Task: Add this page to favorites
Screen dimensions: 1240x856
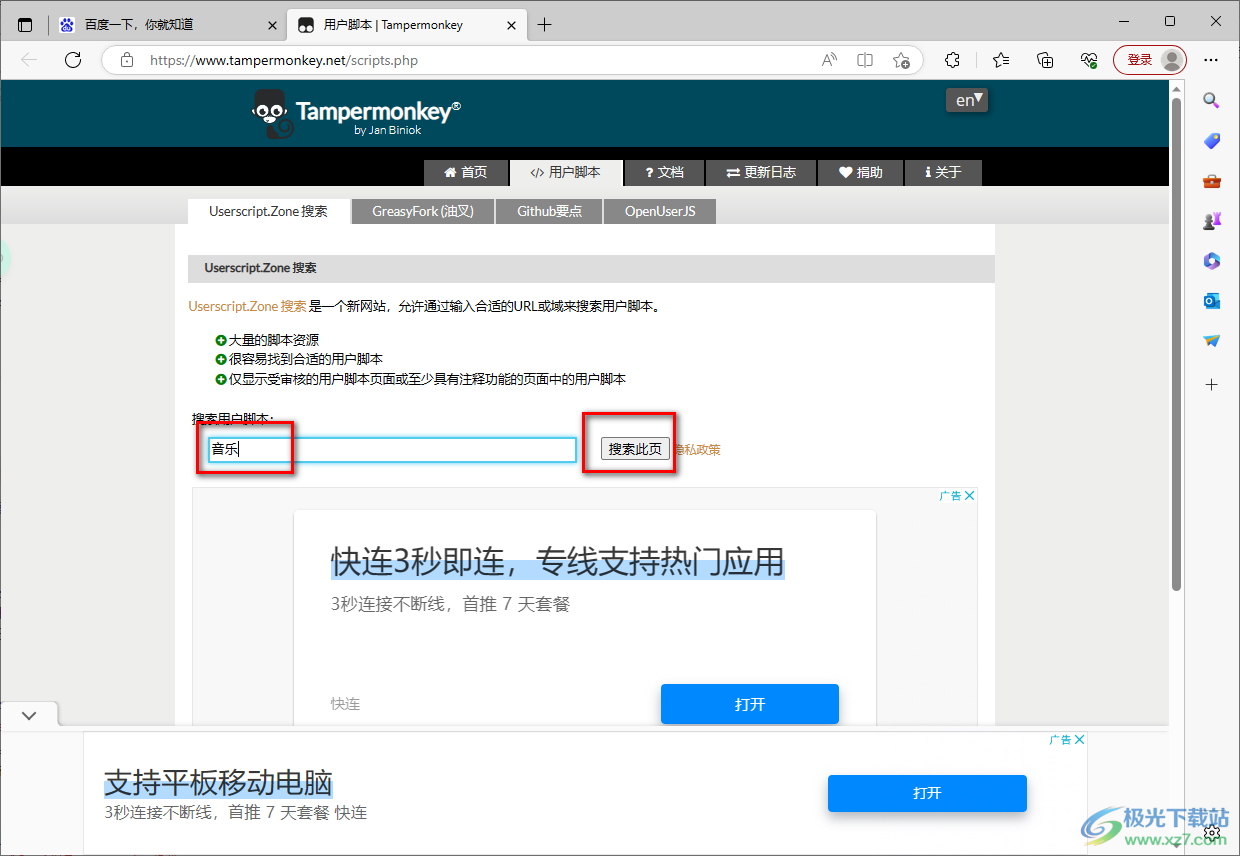Action: (x=901, y=60)
